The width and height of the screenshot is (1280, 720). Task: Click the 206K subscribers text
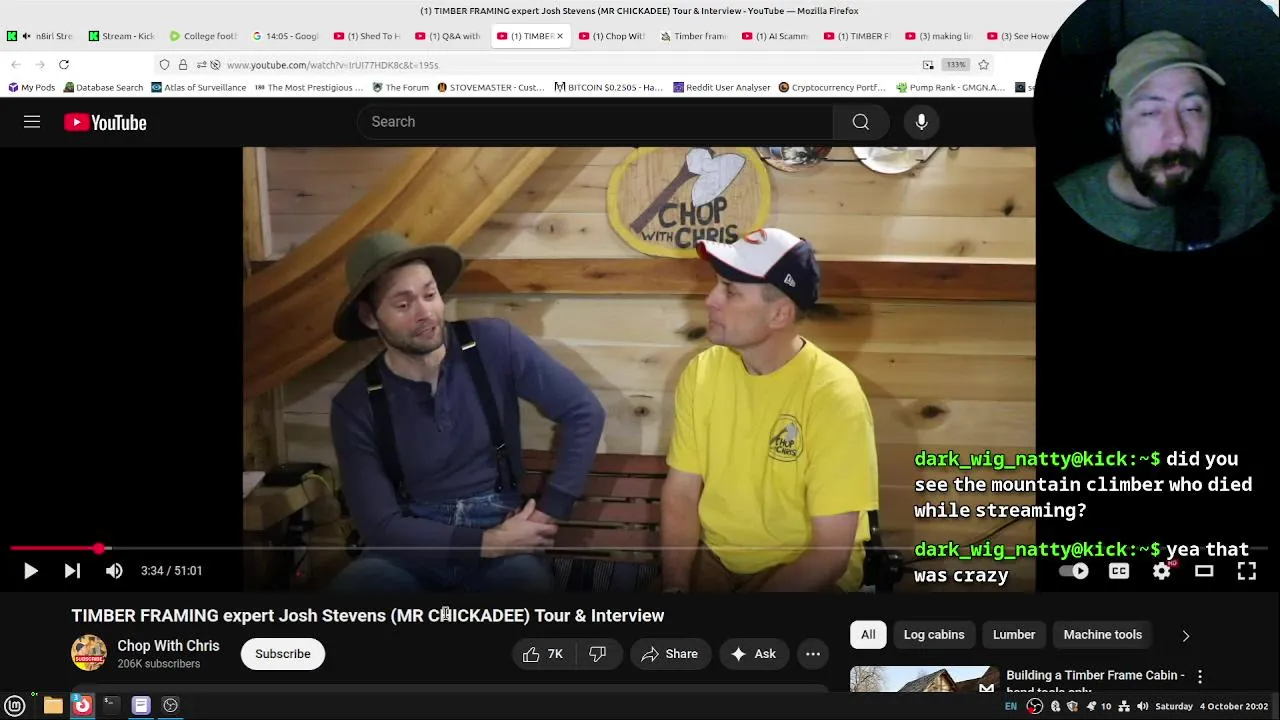(x=159, y=664)
